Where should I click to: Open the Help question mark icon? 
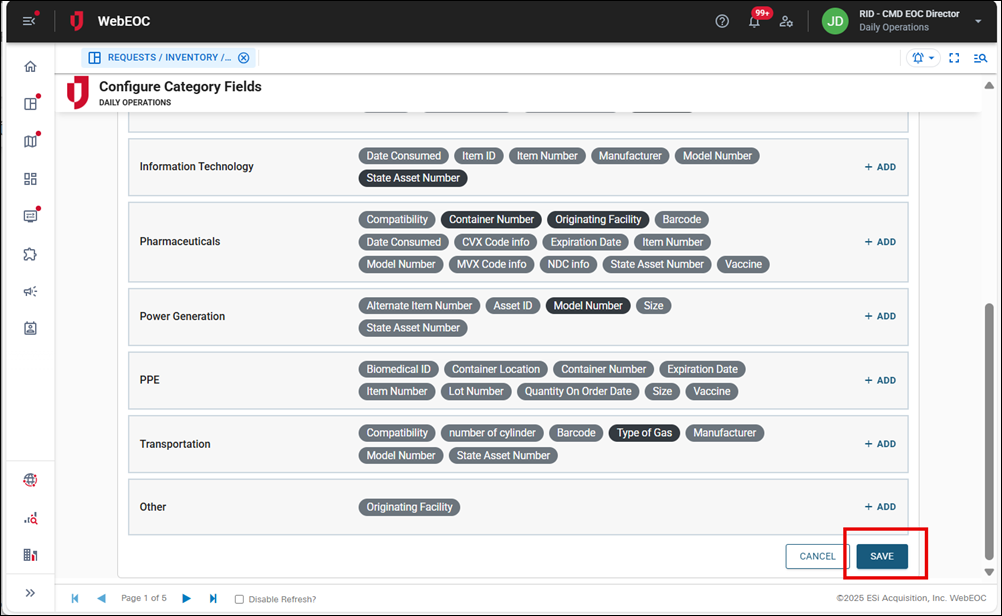click(722, 20)
